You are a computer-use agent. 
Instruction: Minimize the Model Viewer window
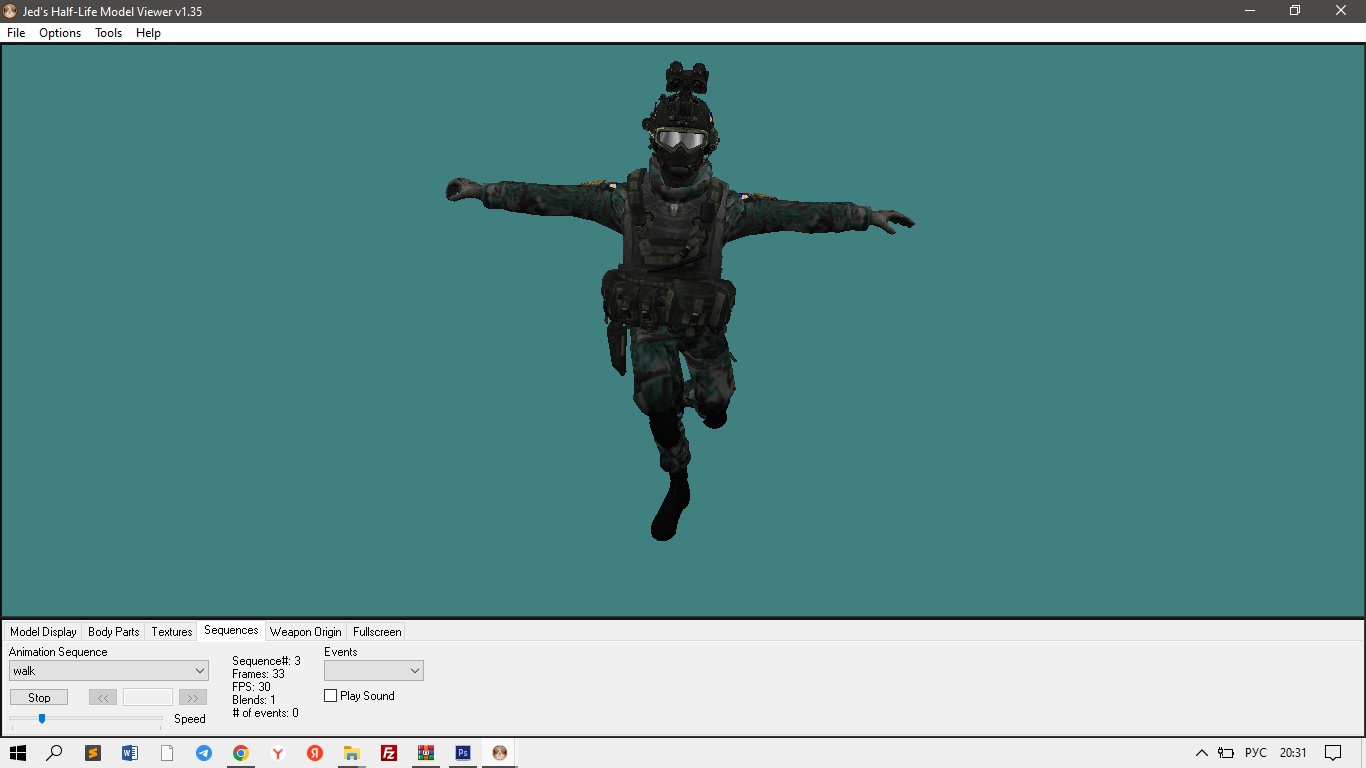(1249, 11)
